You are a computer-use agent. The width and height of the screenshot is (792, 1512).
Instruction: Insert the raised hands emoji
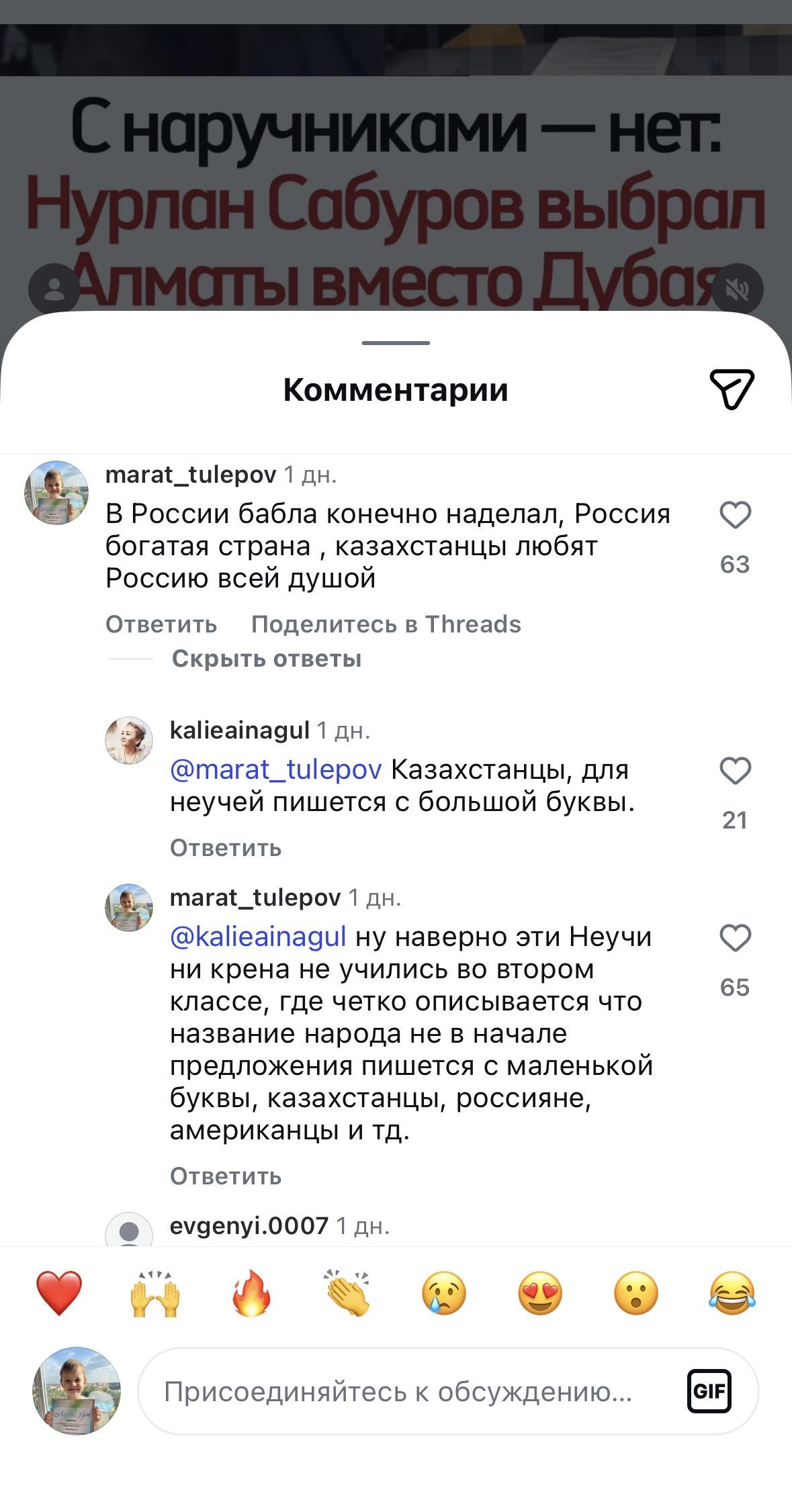tap(155, 1292)
